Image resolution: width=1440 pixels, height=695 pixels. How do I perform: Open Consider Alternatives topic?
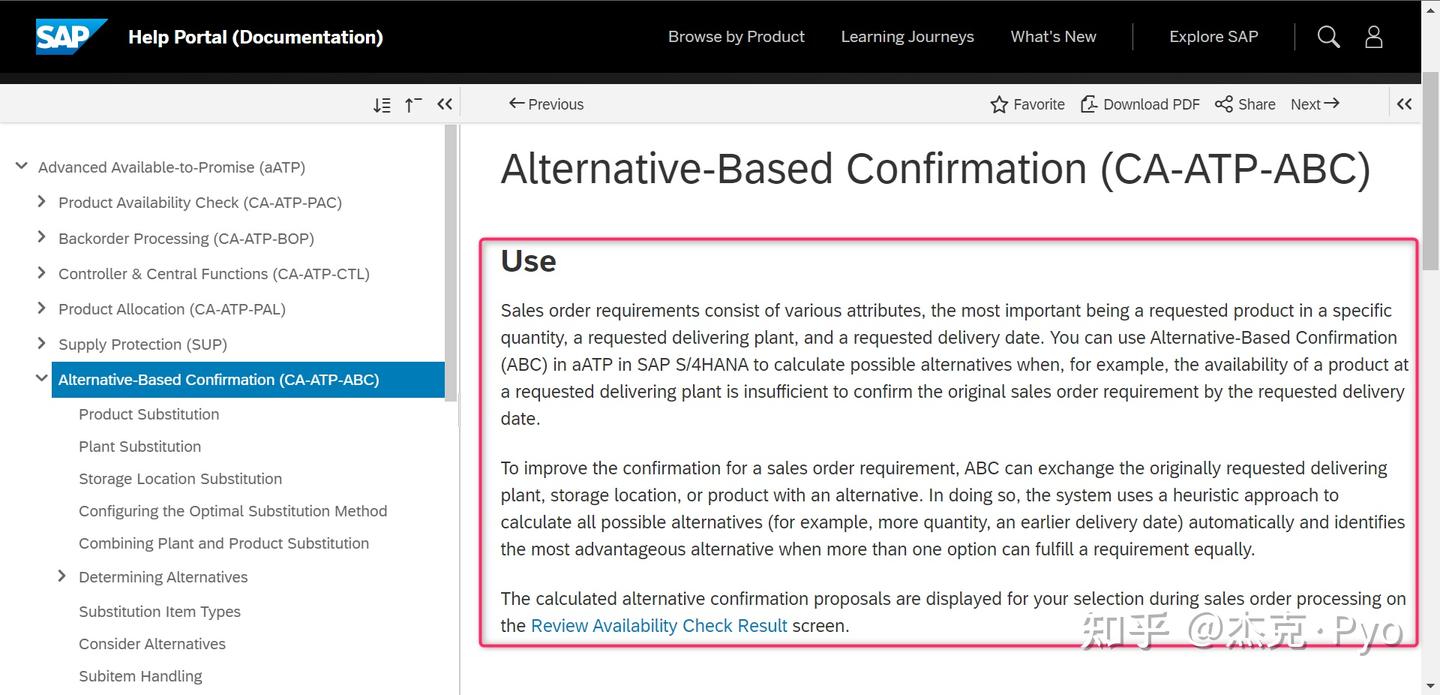click(152, 644)
